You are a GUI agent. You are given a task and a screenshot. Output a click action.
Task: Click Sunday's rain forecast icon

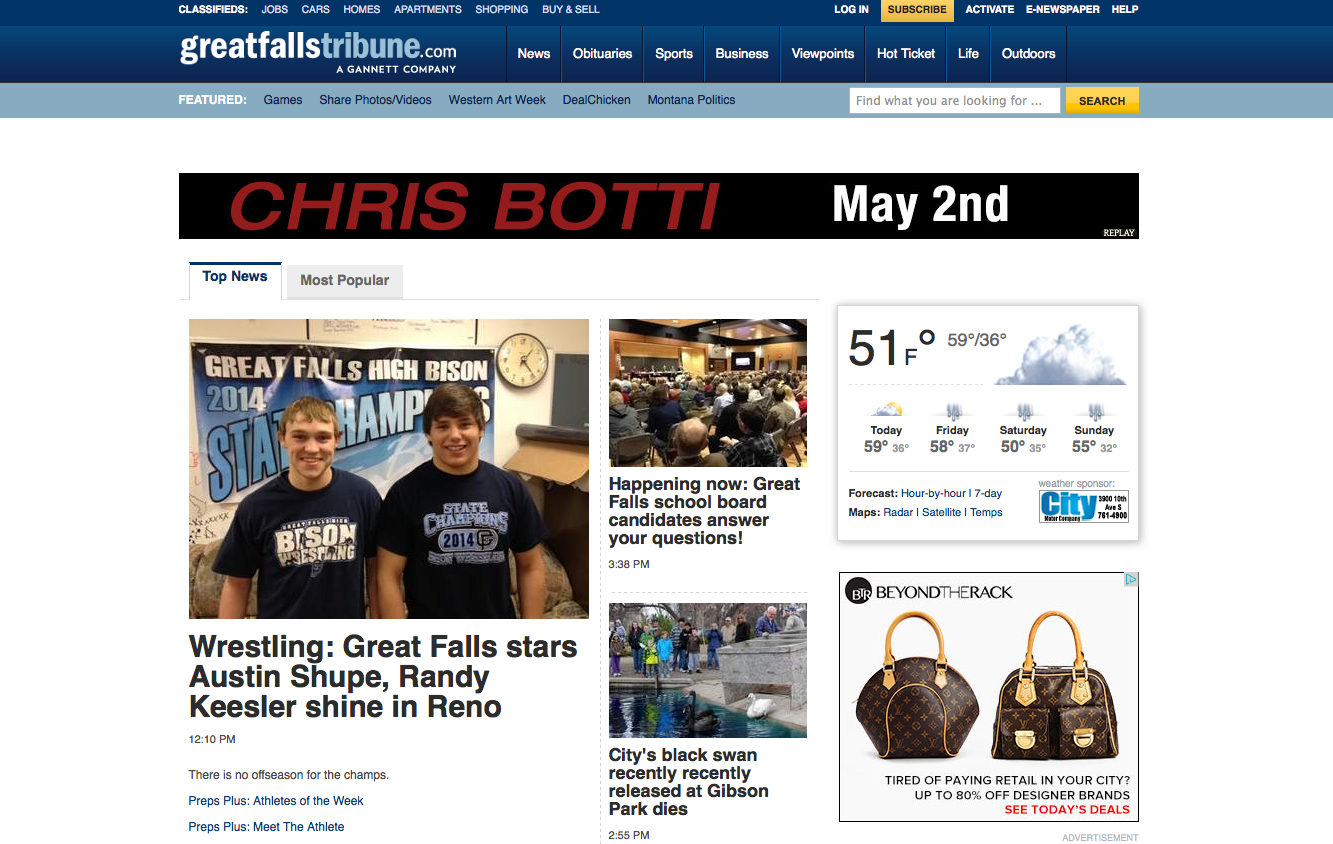[x=1095, y=411]
